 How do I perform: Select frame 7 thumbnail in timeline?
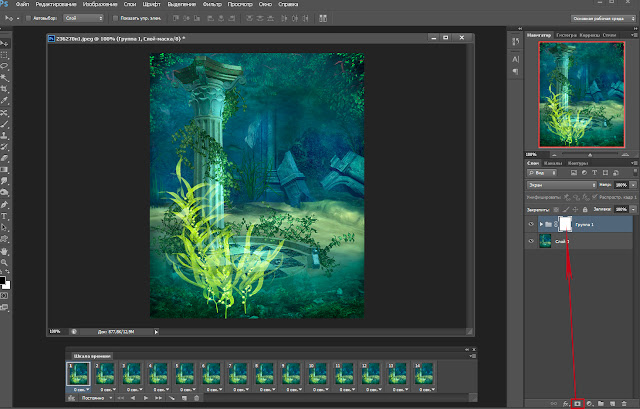tap(238, 374)
